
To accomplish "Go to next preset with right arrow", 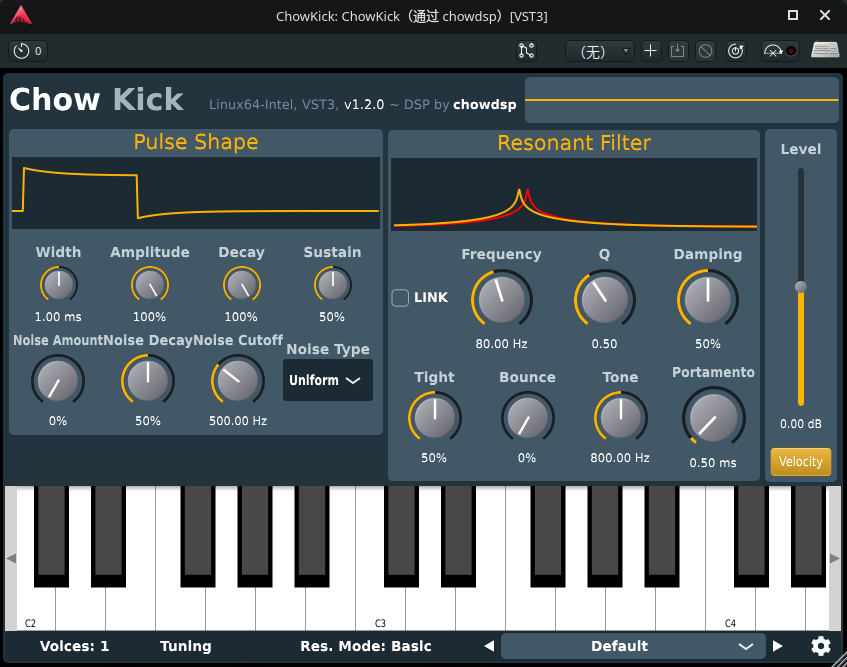I will (778, 646).
